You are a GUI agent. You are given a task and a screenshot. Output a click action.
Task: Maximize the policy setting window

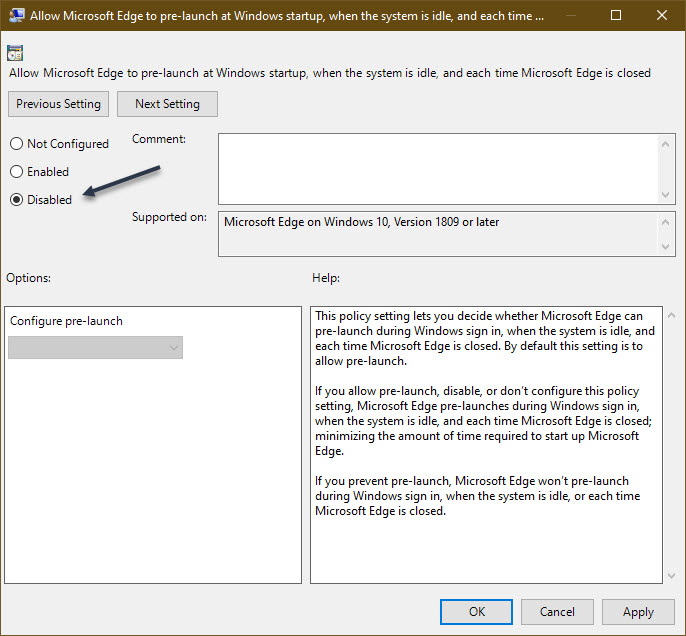(x=616, y=16)
